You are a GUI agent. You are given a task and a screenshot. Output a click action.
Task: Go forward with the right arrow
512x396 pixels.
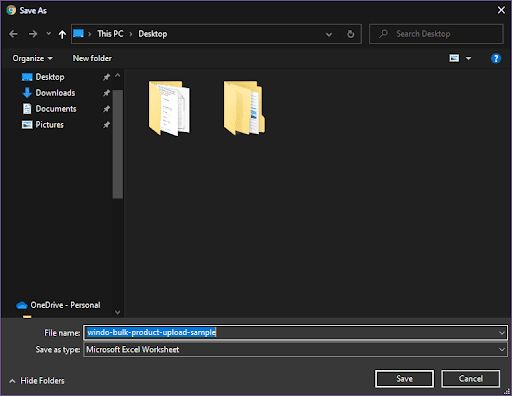[33, 34]
